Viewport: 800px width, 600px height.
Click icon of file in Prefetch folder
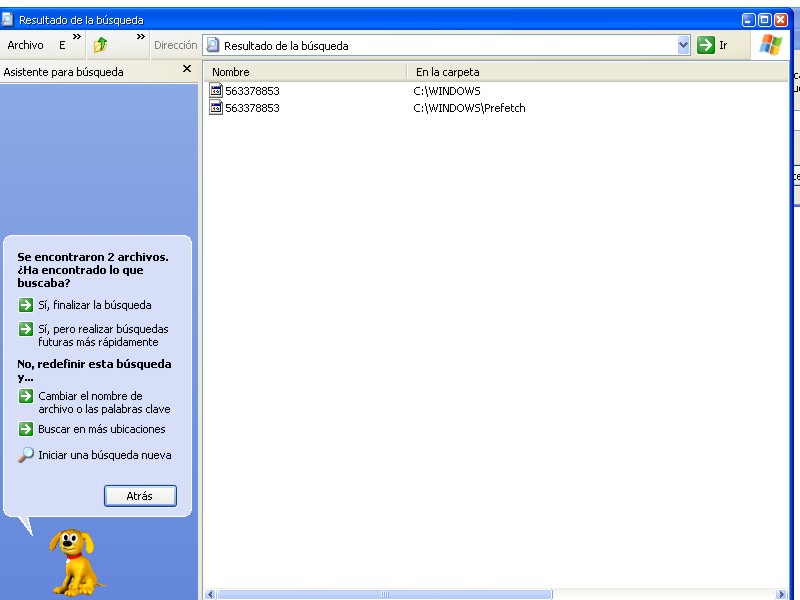pos(216,108)
